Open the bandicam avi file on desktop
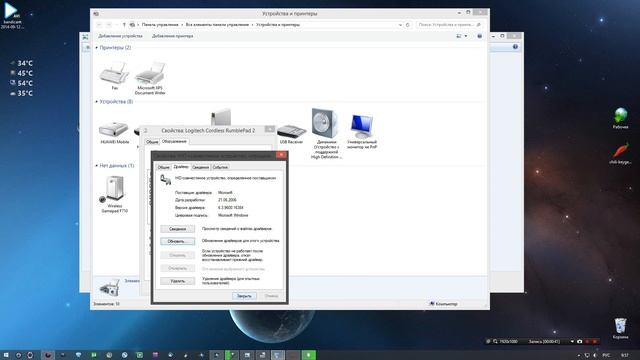This screenshot has width=640, height=360. point(12,16)
